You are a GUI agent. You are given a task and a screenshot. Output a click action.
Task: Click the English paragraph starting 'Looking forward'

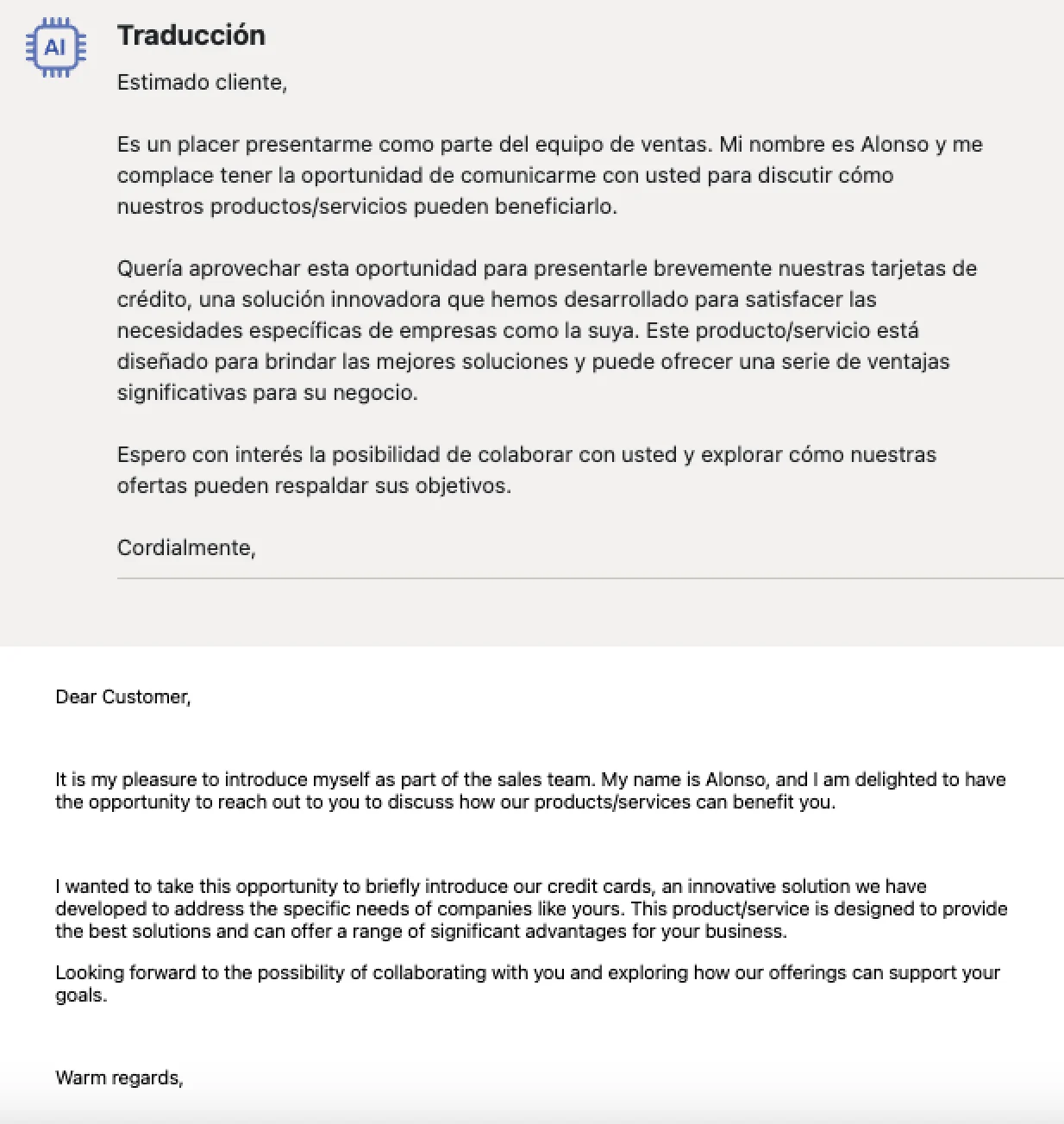[528, 983]
